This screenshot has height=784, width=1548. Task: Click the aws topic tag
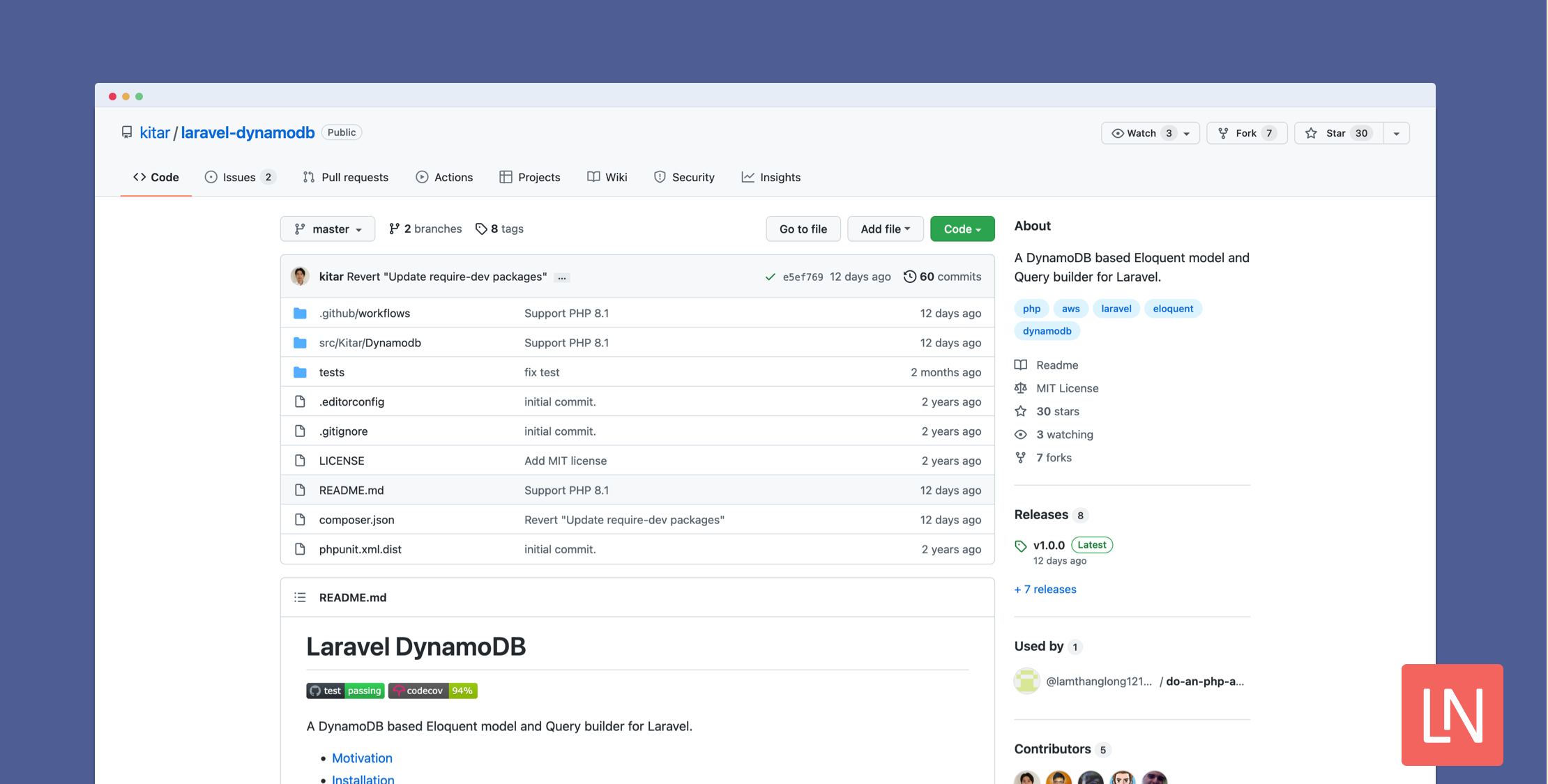1071,309
